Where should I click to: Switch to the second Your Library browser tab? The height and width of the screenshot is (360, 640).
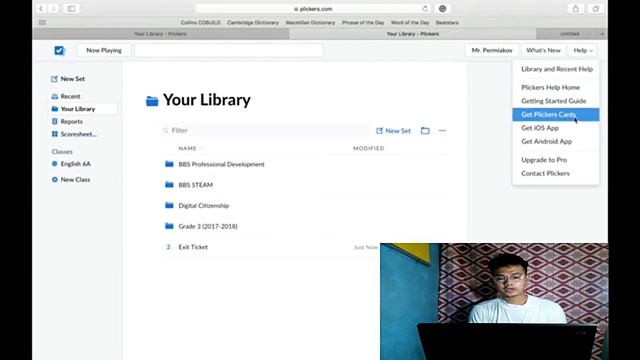[413, 34]
